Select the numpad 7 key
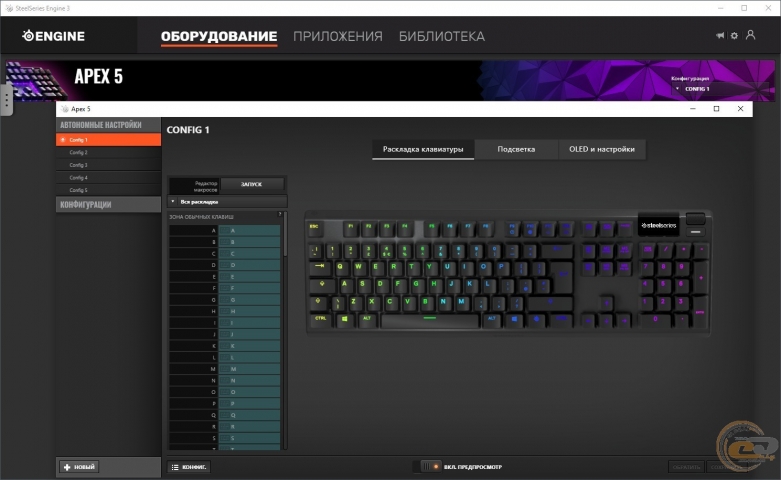781x480 pixels. pyautogui.click(x=647, y=268)
